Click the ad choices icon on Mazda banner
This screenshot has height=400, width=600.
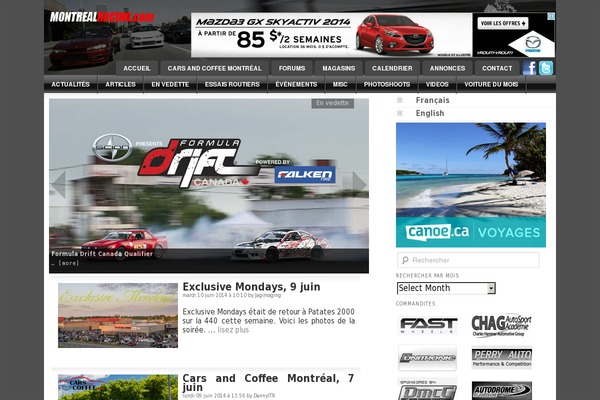point(551,16)
